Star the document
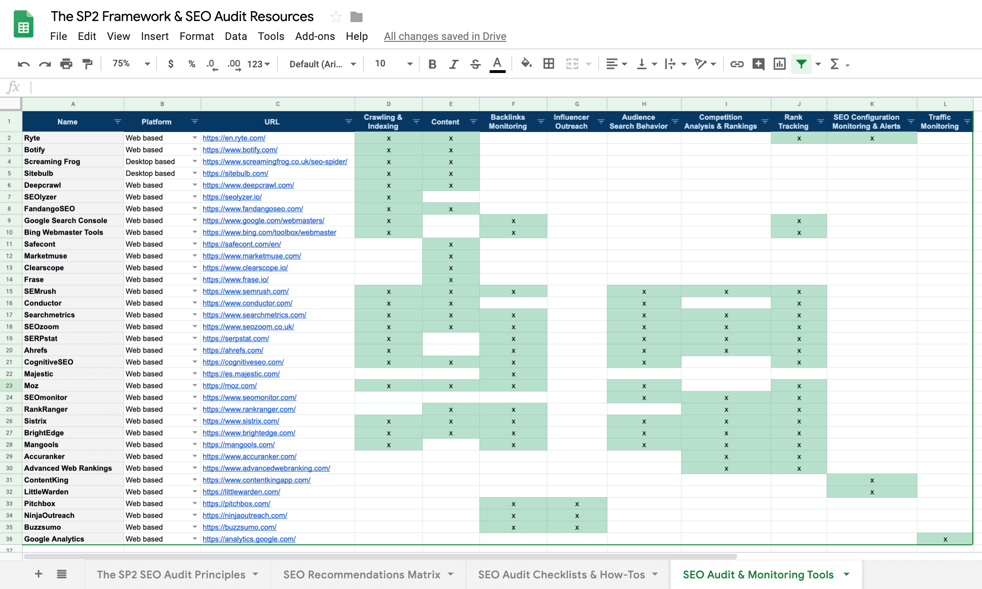Viewport: 982px width, 589px height. [336, 17]
